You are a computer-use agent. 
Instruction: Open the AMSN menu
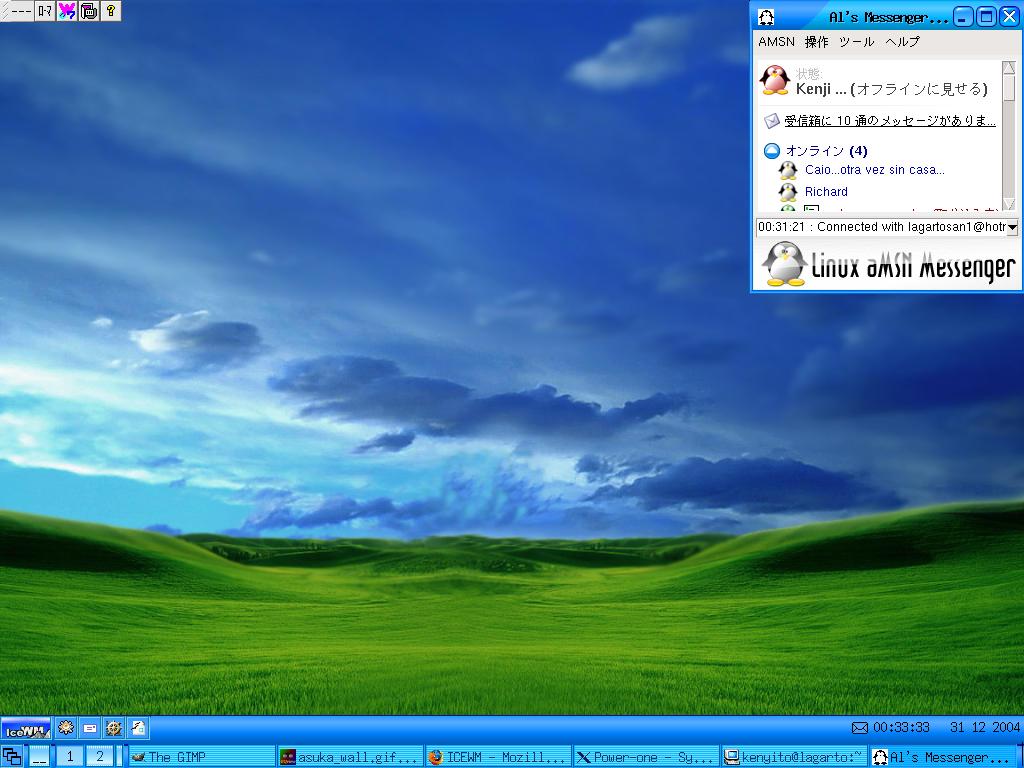[x=776, y=42]
